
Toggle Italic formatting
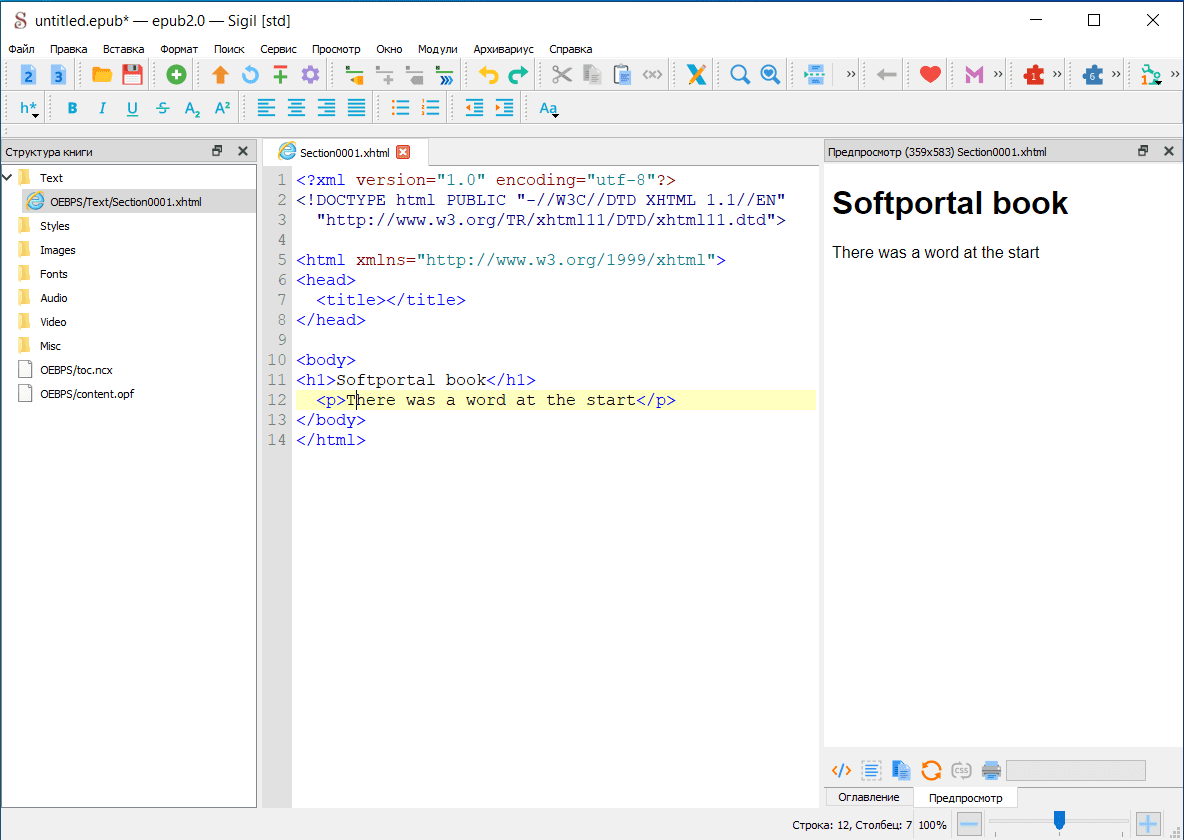click(x=102, y=108)
